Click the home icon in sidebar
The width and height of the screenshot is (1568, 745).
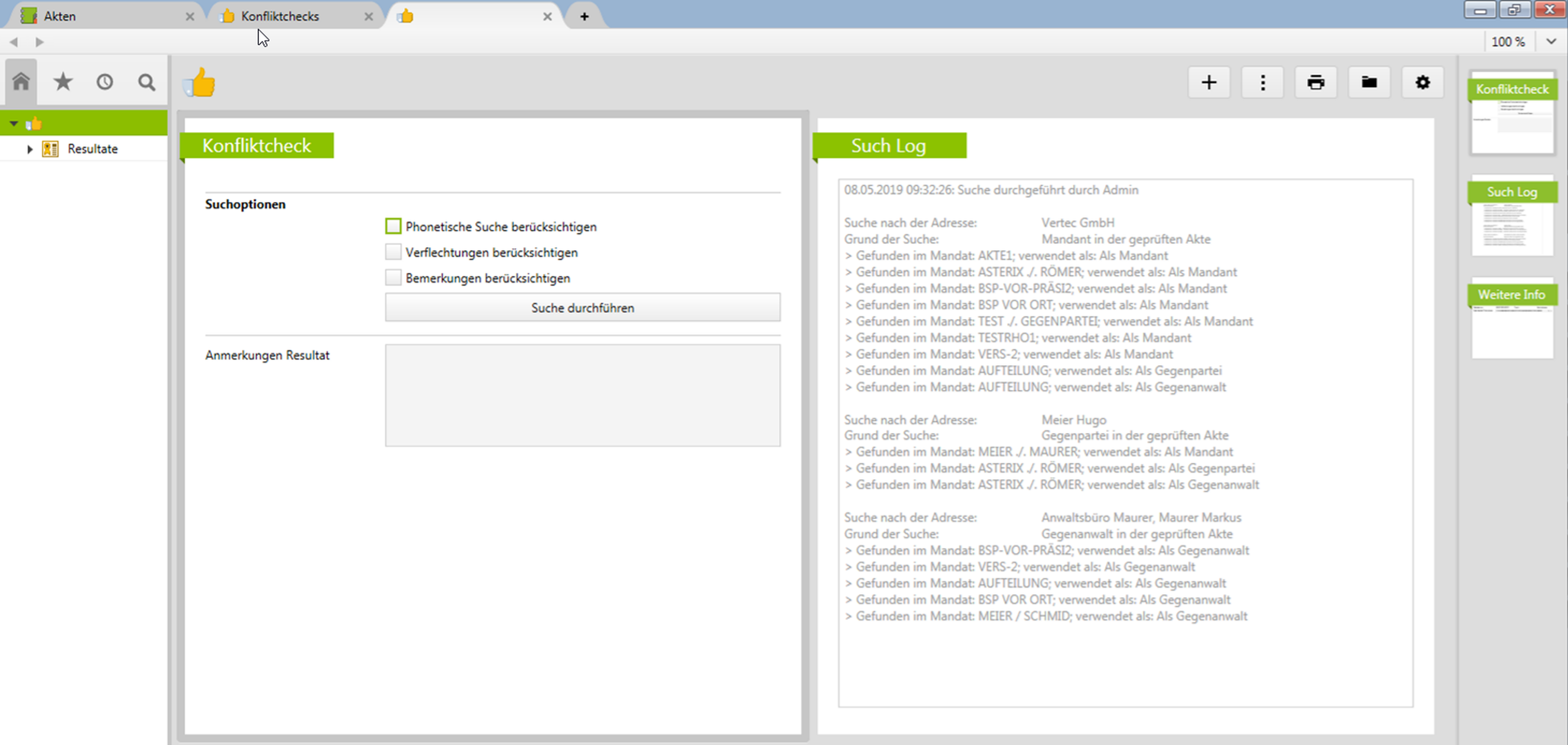click(x=21, y=82)
